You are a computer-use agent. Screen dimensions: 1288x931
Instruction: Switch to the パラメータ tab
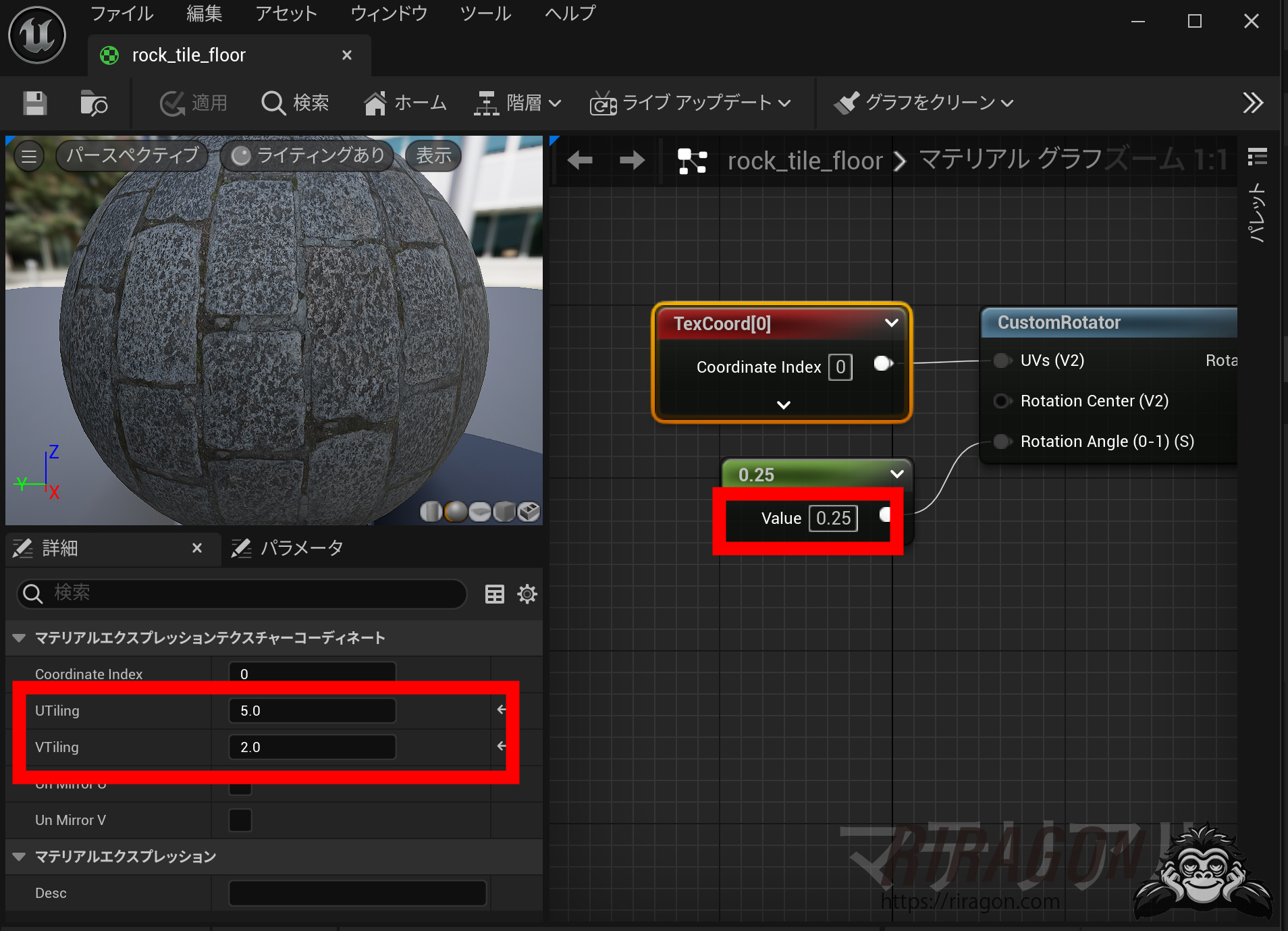[x=288, y=548]
